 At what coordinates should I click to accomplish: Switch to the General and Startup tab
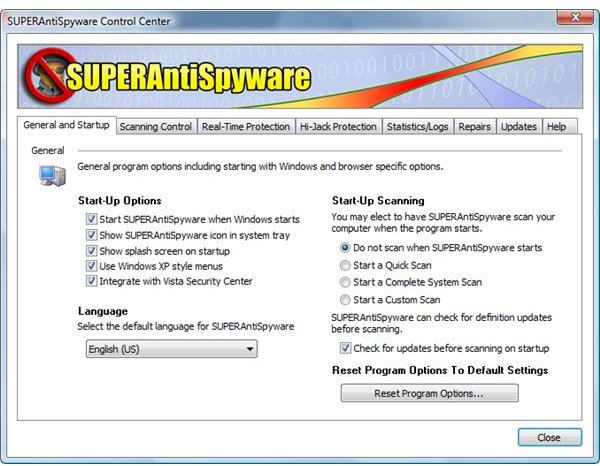pos(66,125)
